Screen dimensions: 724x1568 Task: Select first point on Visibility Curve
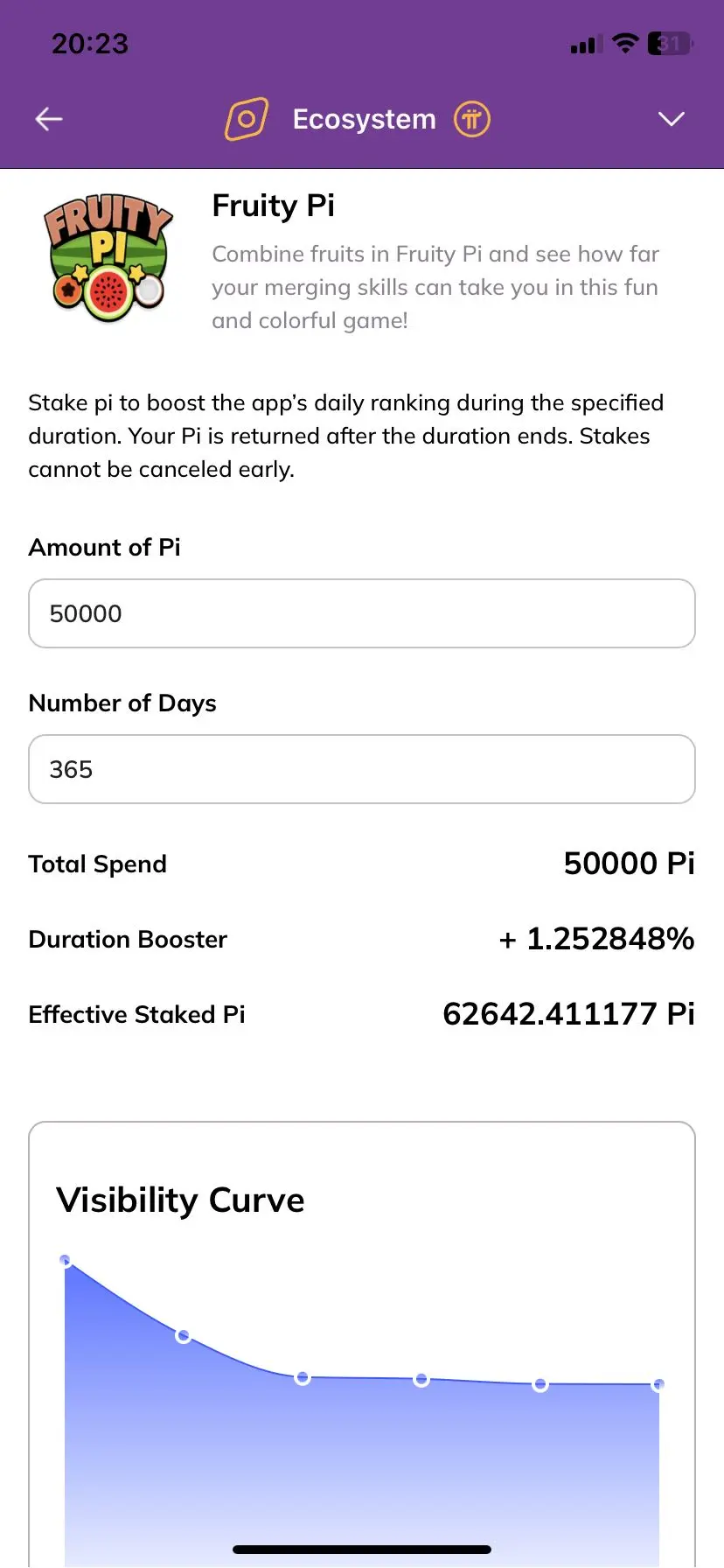tap(66, 1261)
